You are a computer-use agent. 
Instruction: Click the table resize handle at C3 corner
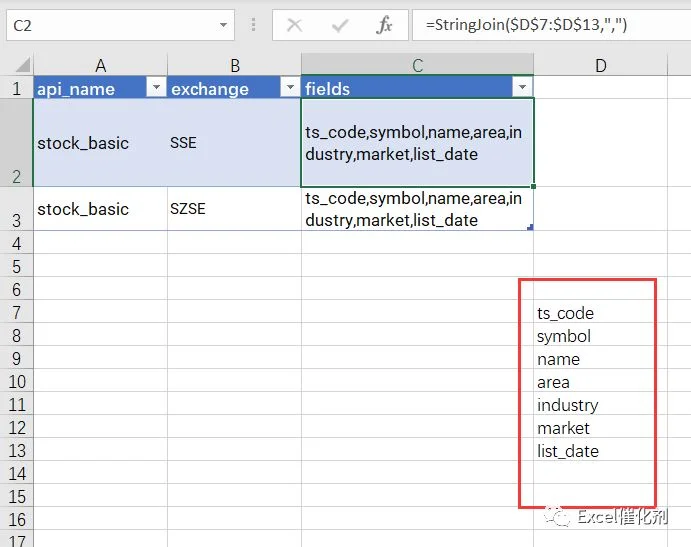pyautogui.click(x=530, y=227)
